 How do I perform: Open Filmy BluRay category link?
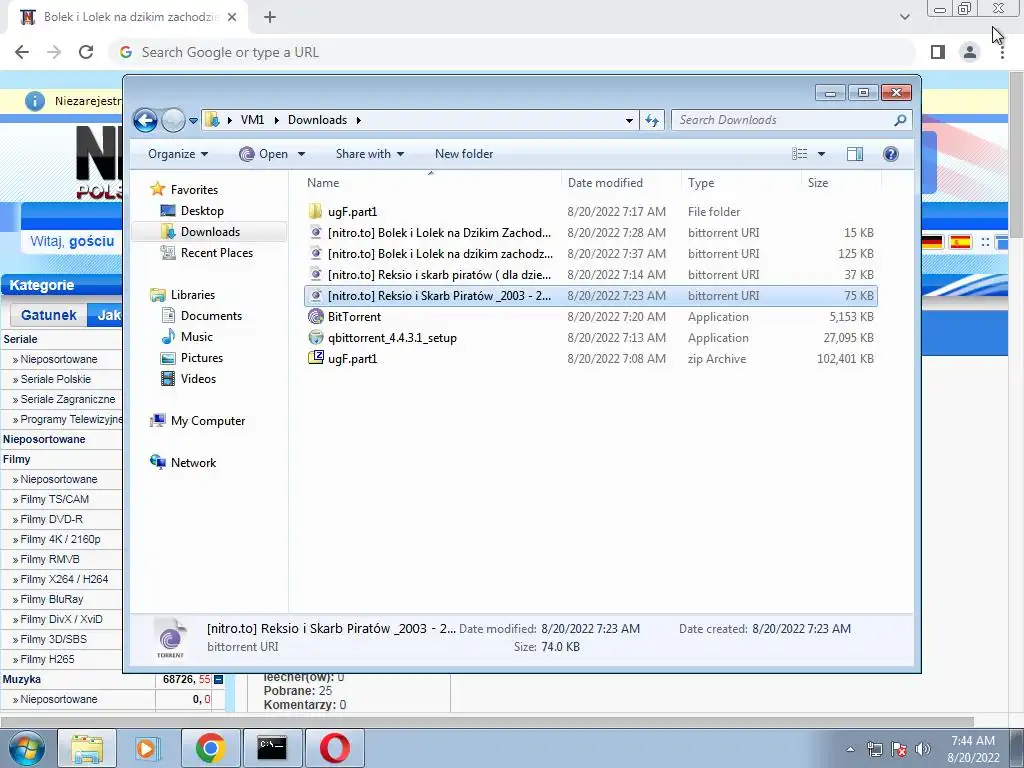tap(52, 600)
